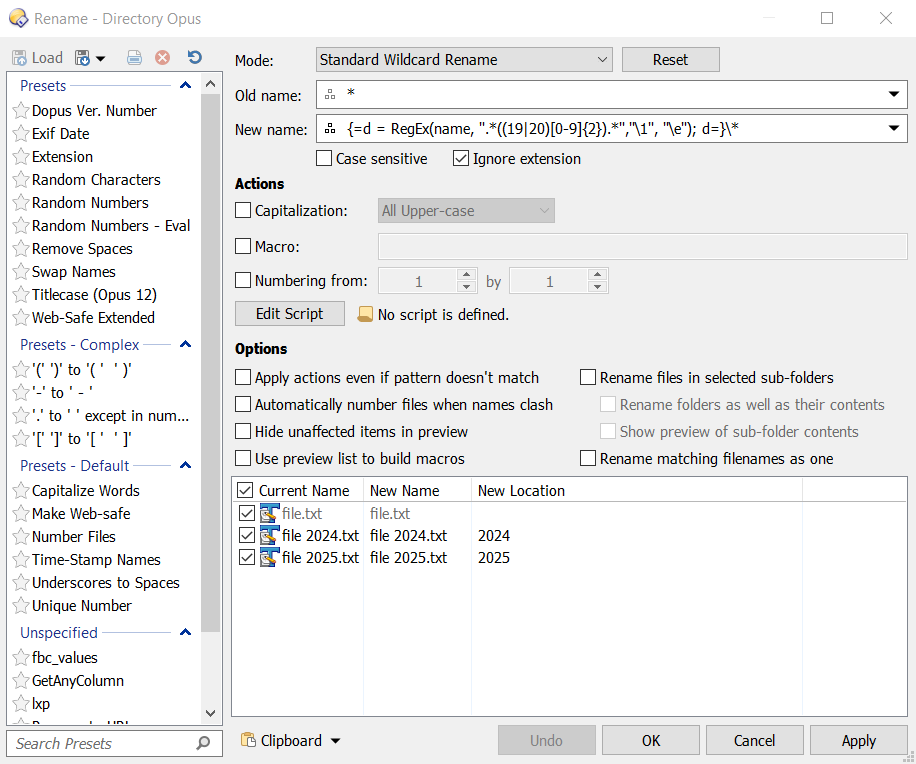Click the Load presets icon
Viewport: 916px width, 764px height.
coord(19,58)
